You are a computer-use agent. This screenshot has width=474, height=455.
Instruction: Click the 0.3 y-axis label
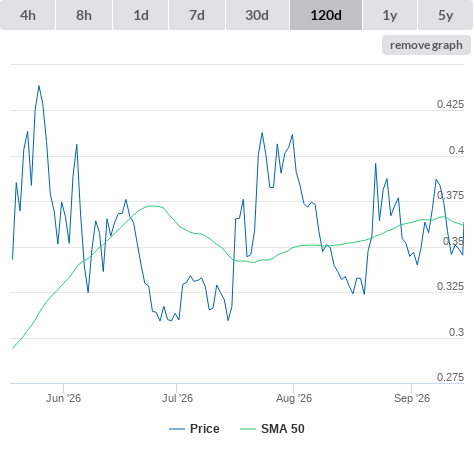pyautogui.click(x=456, y=332)
